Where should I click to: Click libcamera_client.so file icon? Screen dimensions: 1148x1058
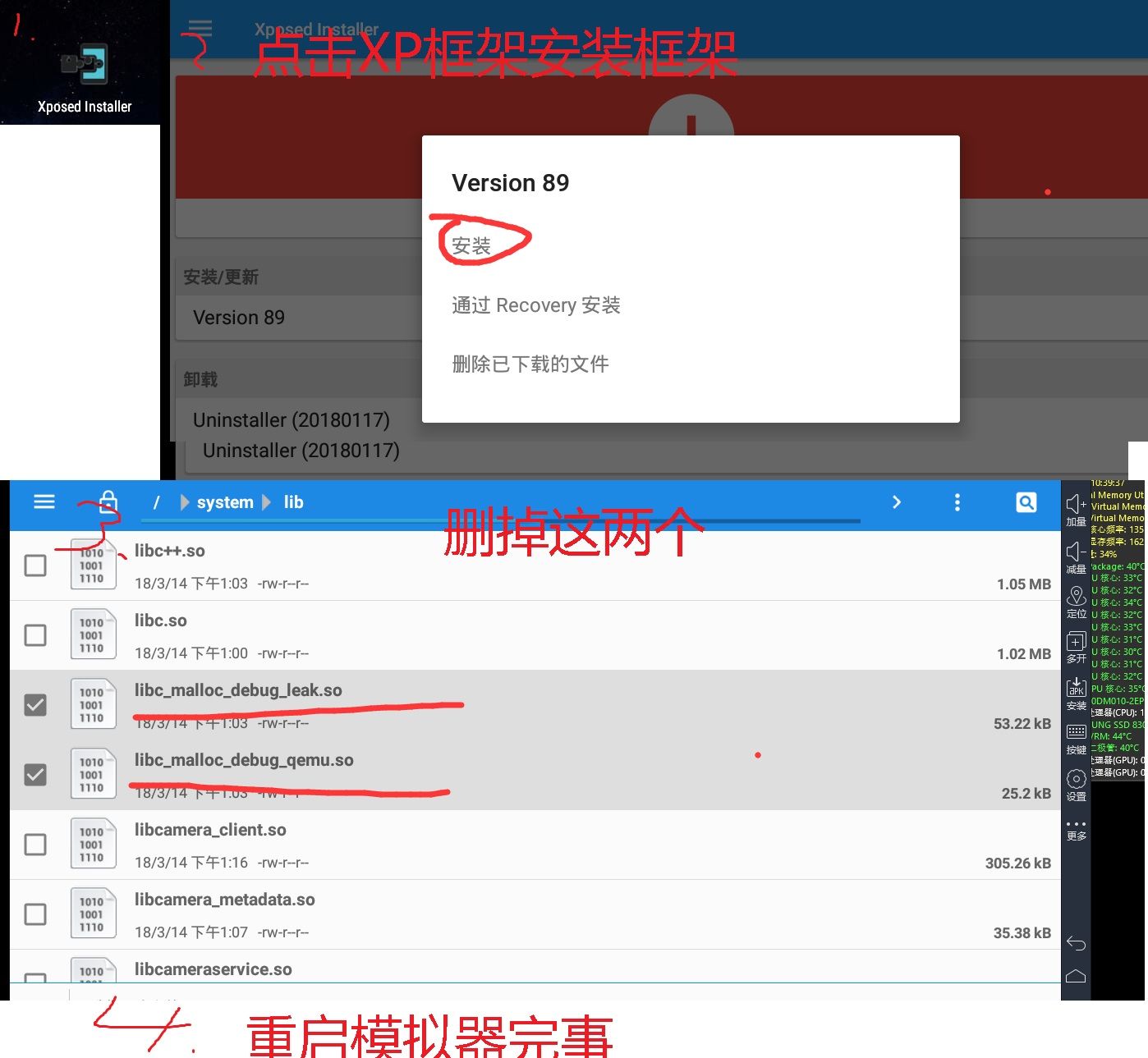93,844
